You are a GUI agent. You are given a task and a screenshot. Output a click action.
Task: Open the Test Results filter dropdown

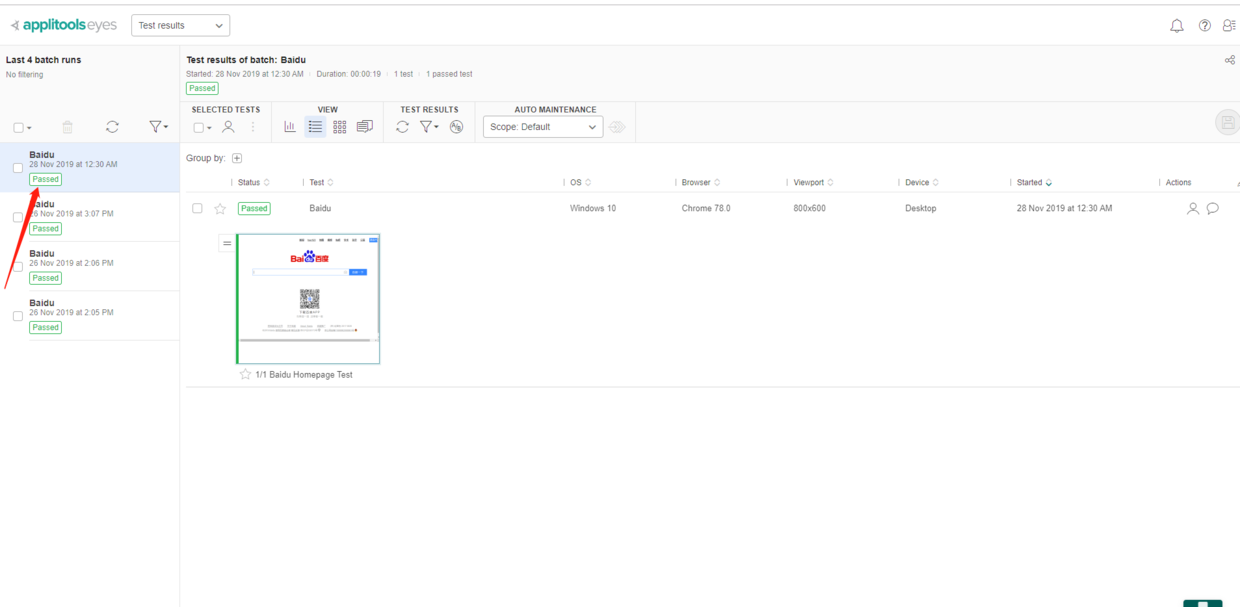click(429, 127)
